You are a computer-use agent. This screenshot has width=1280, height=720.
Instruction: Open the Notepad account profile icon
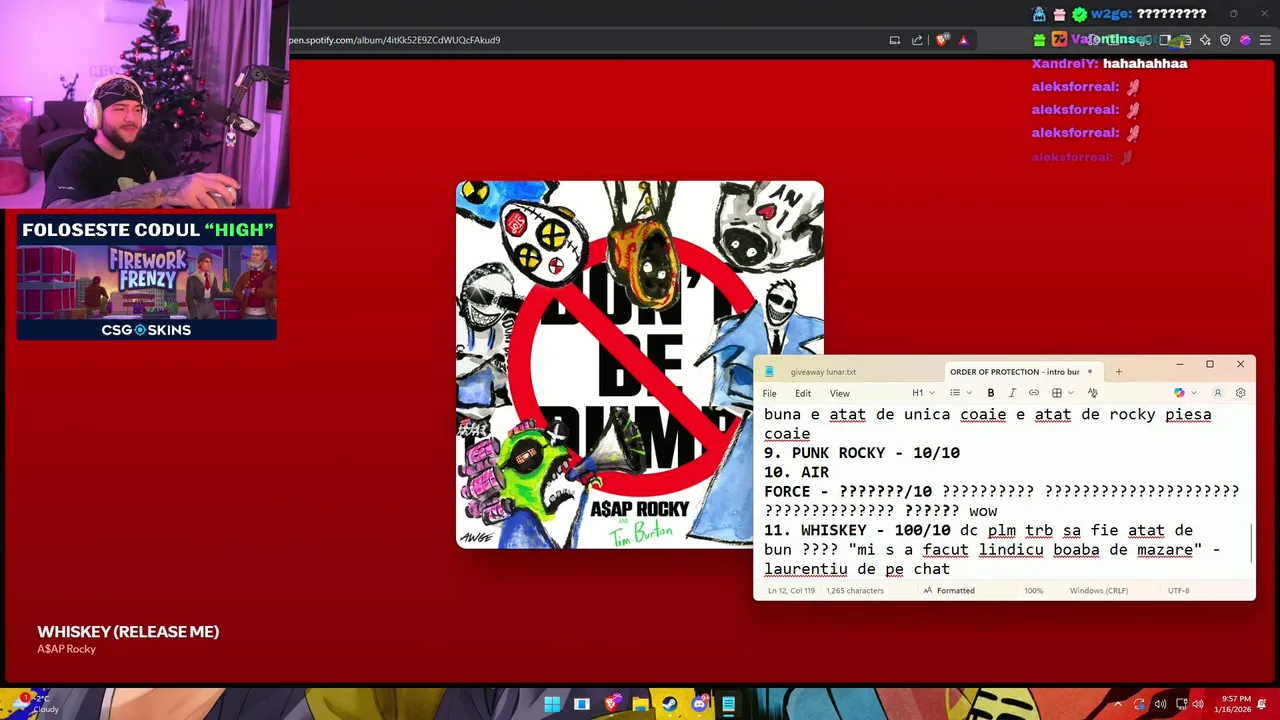pyautogui.click(x=1218, y=393)
